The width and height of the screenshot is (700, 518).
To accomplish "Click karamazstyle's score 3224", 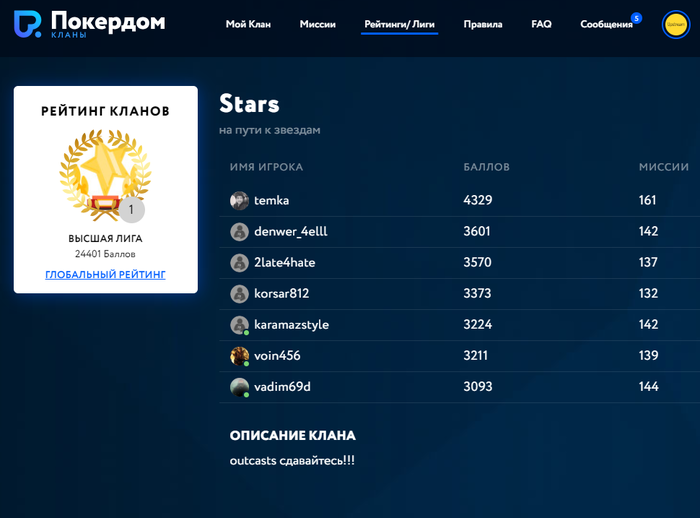I will click(478, 324).
